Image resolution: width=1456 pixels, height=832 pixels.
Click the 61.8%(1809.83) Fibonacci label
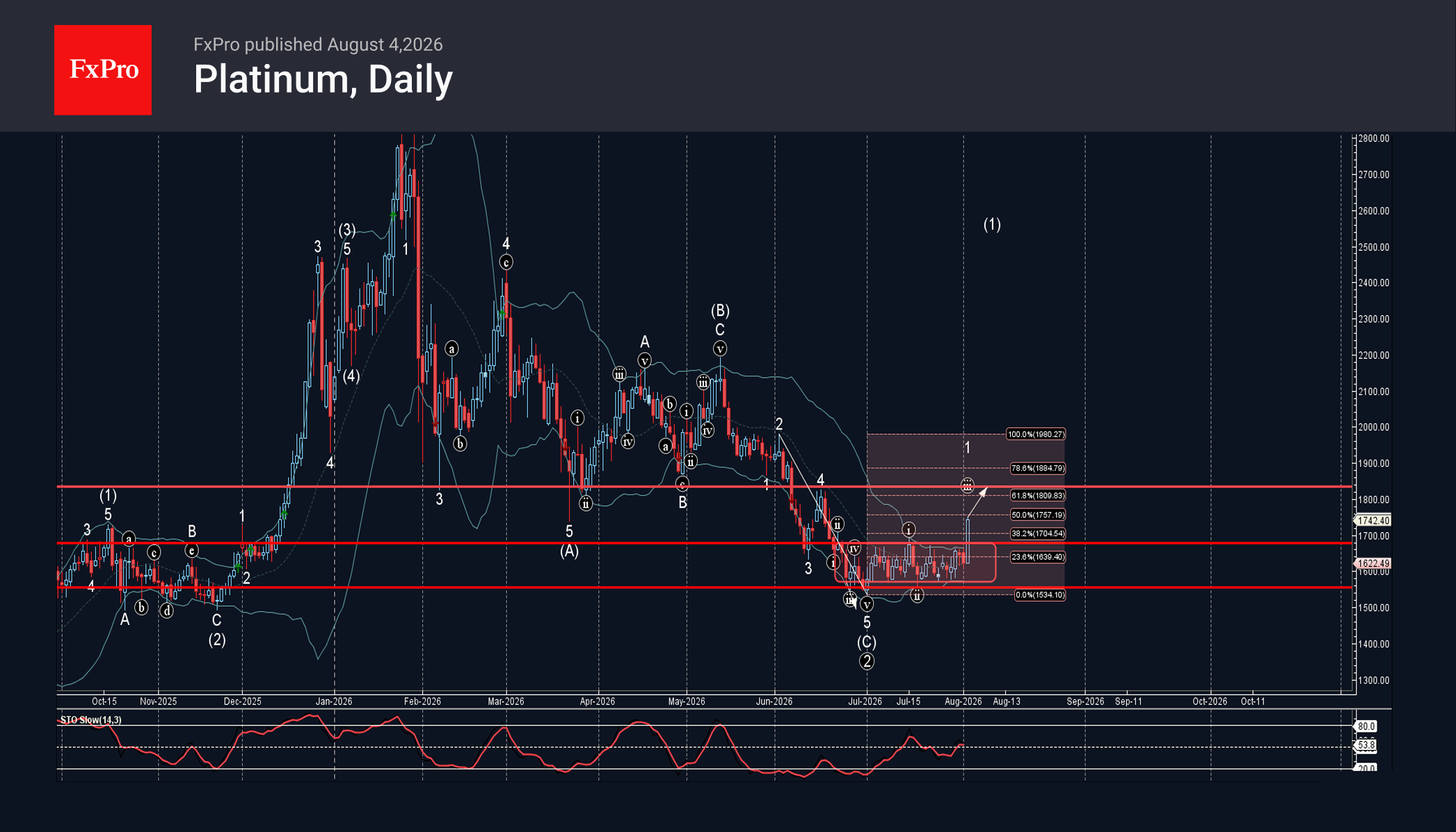click(x=1037, y=495)
